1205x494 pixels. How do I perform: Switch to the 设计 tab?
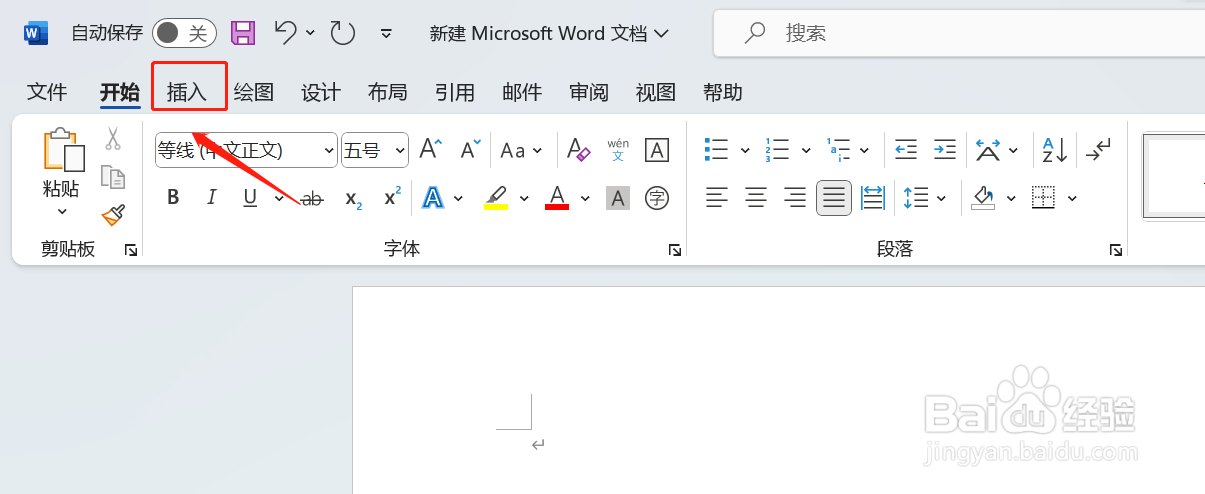click(321, 93)
